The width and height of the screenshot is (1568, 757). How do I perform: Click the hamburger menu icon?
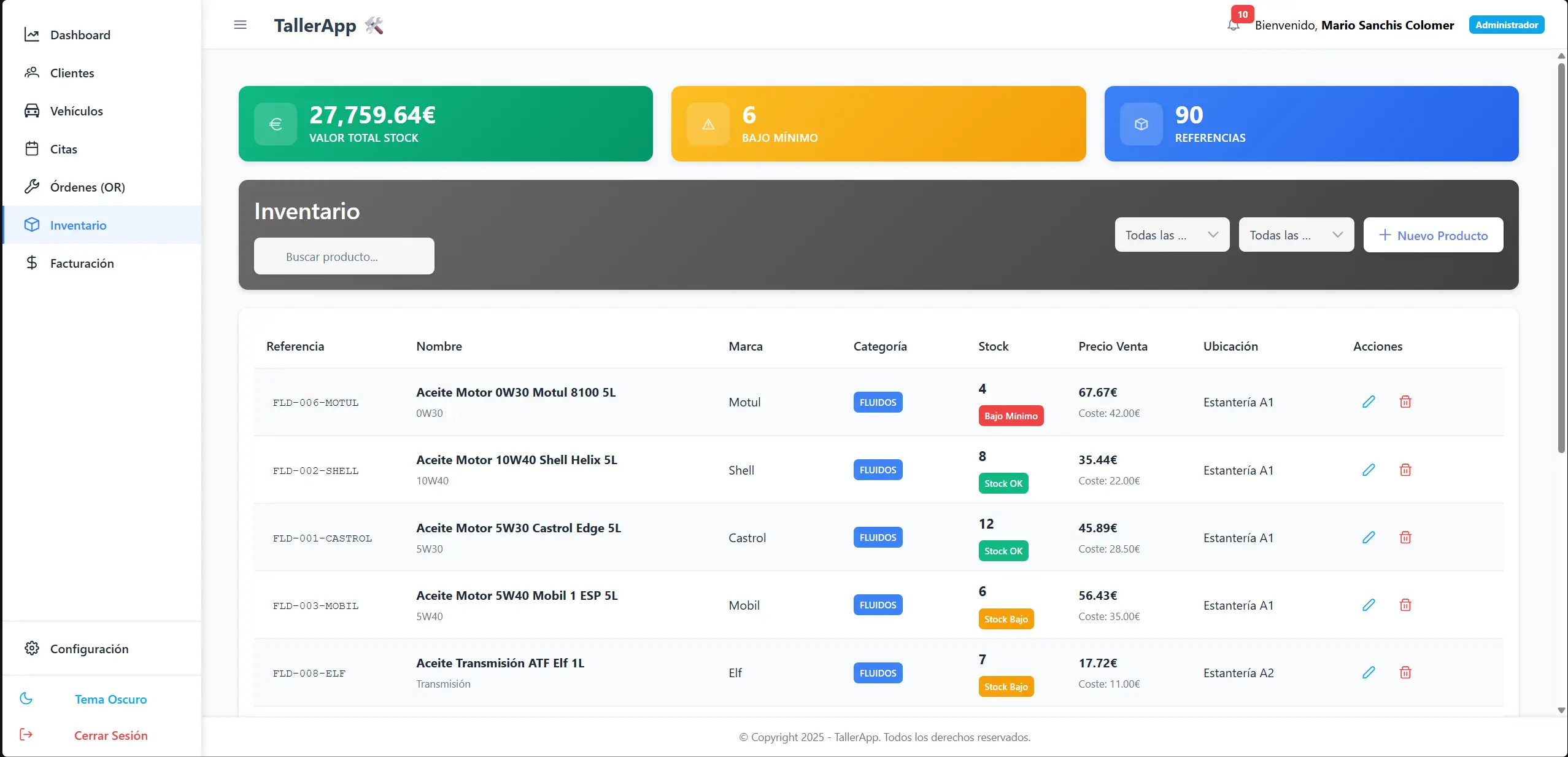click(x=240, y=25)
